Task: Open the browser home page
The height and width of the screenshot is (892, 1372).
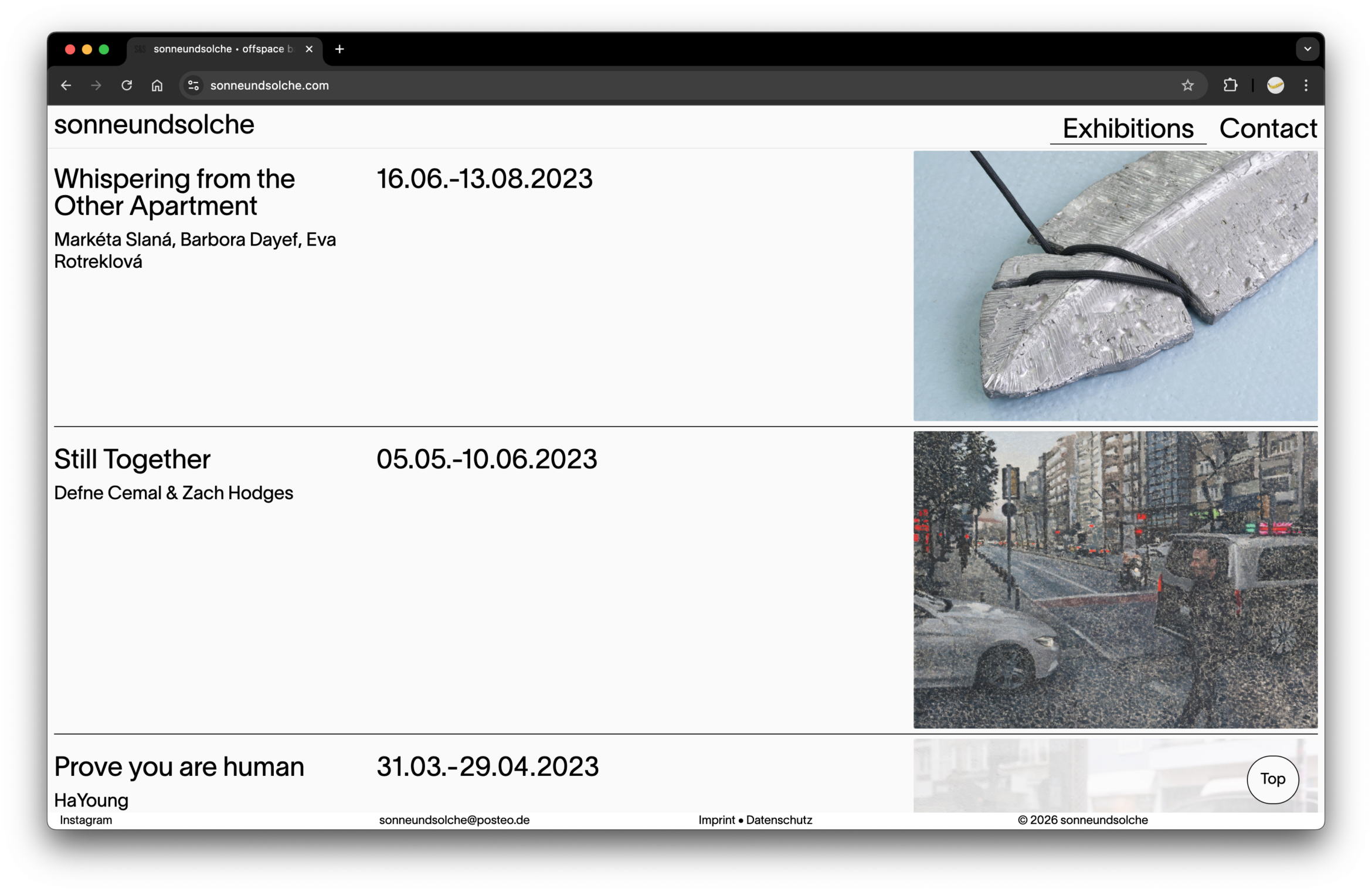Action: tap(157, 86)
